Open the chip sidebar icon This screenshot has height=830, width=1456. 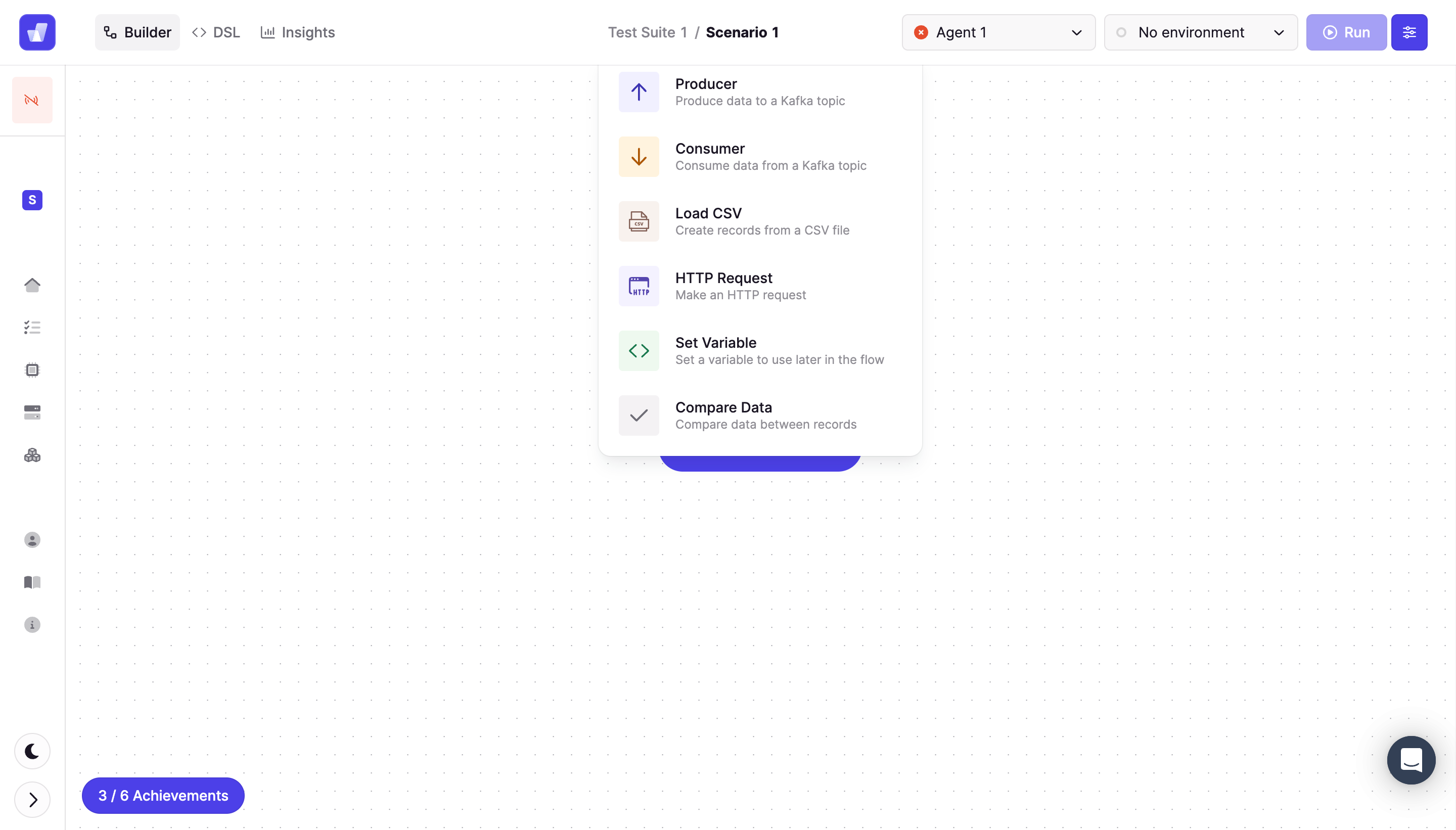click(32, 370)
